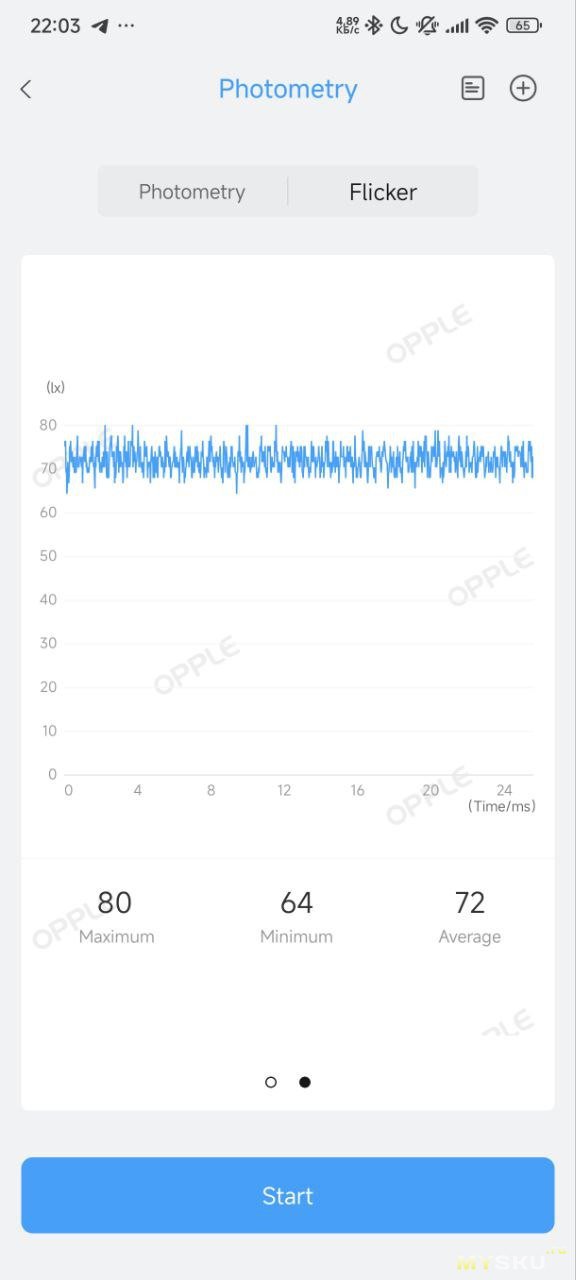Image resolution: width=576 pixels, height=1280 pixels.
Task: Tap the Photometry page title
Action: (288, 89)
